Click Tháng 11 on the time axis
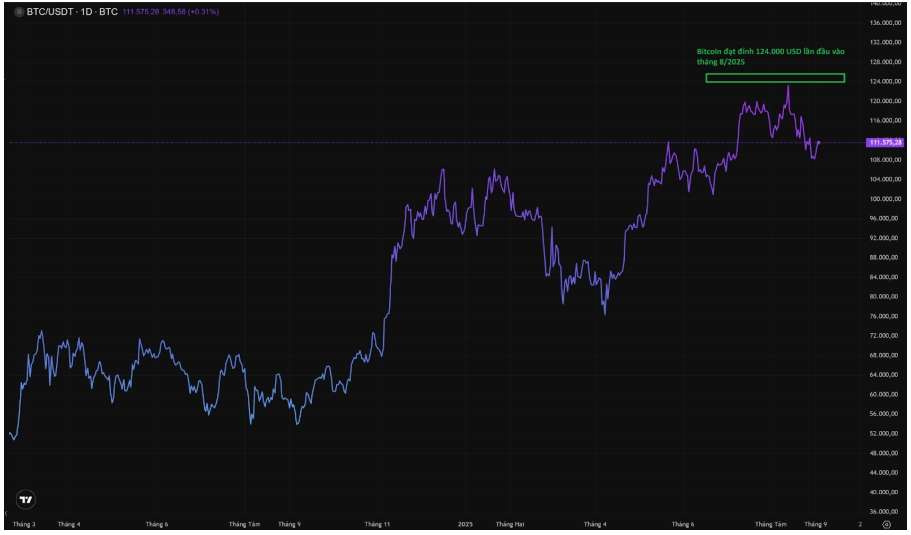Screen dimensions: 911x535 (378, 524)
